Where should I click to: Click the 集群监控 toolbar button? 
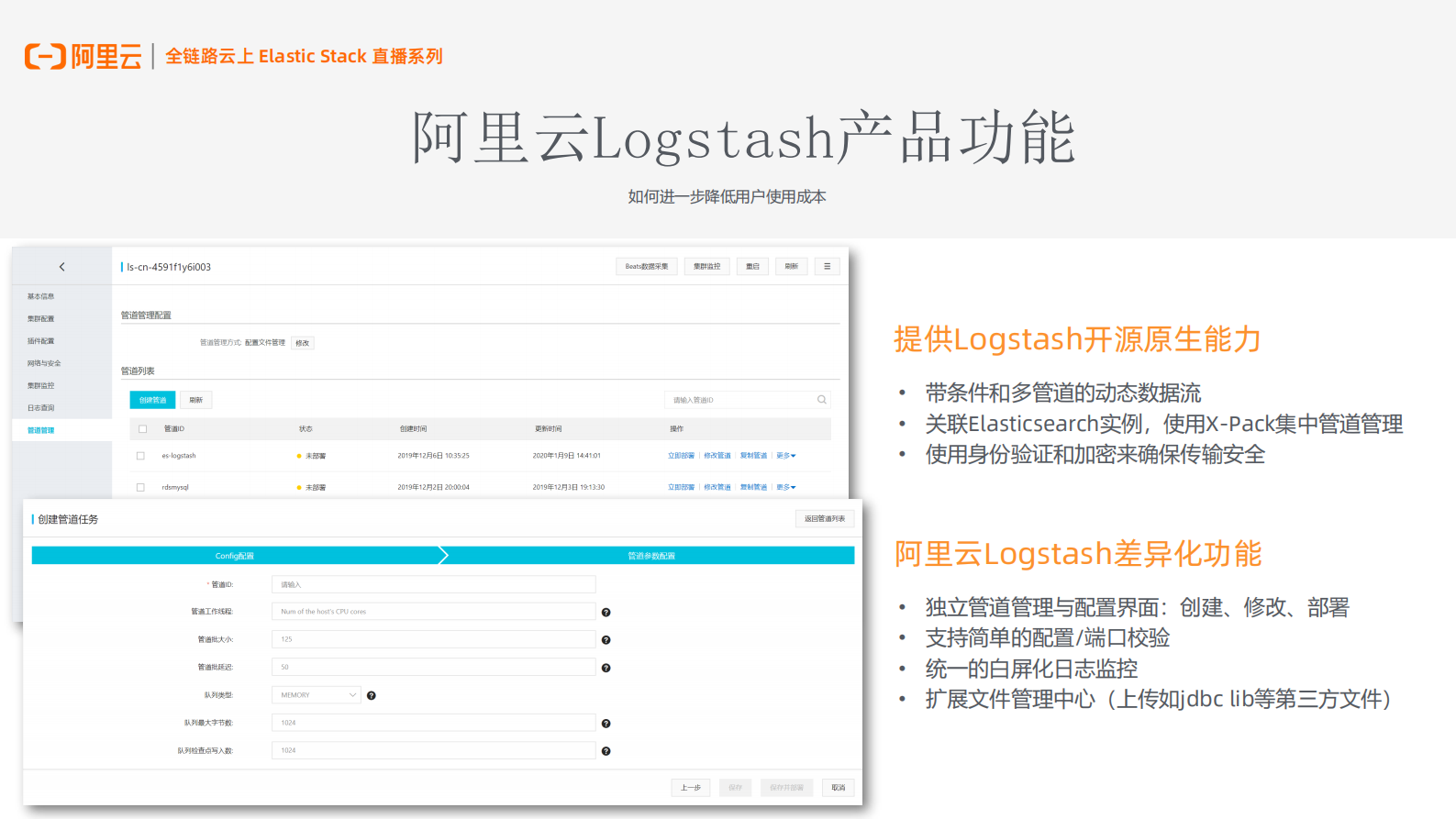coord(706,267)
